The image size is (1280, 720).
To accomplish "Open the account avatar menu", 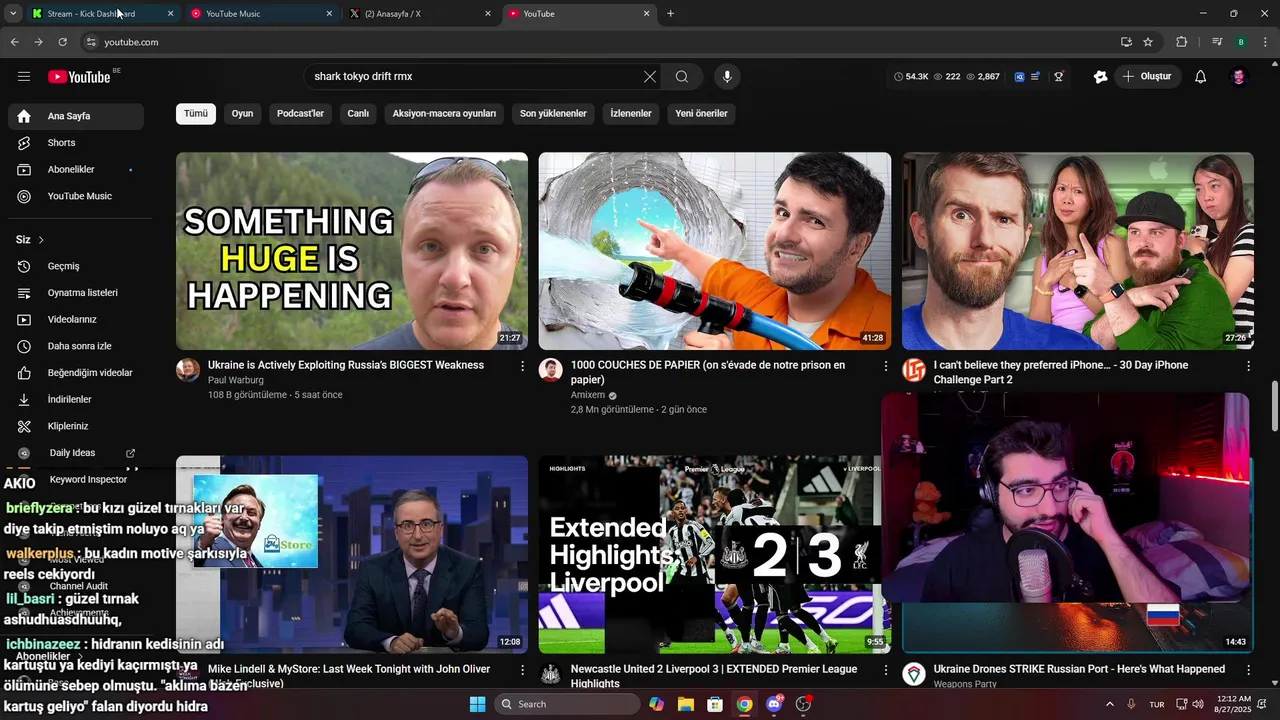I will tap(1239, 77).
